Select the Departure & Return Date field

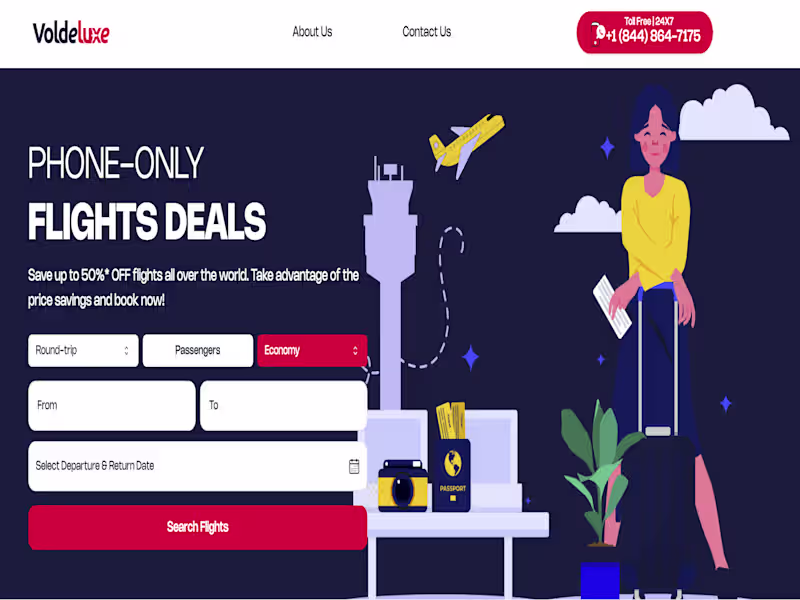197,466
